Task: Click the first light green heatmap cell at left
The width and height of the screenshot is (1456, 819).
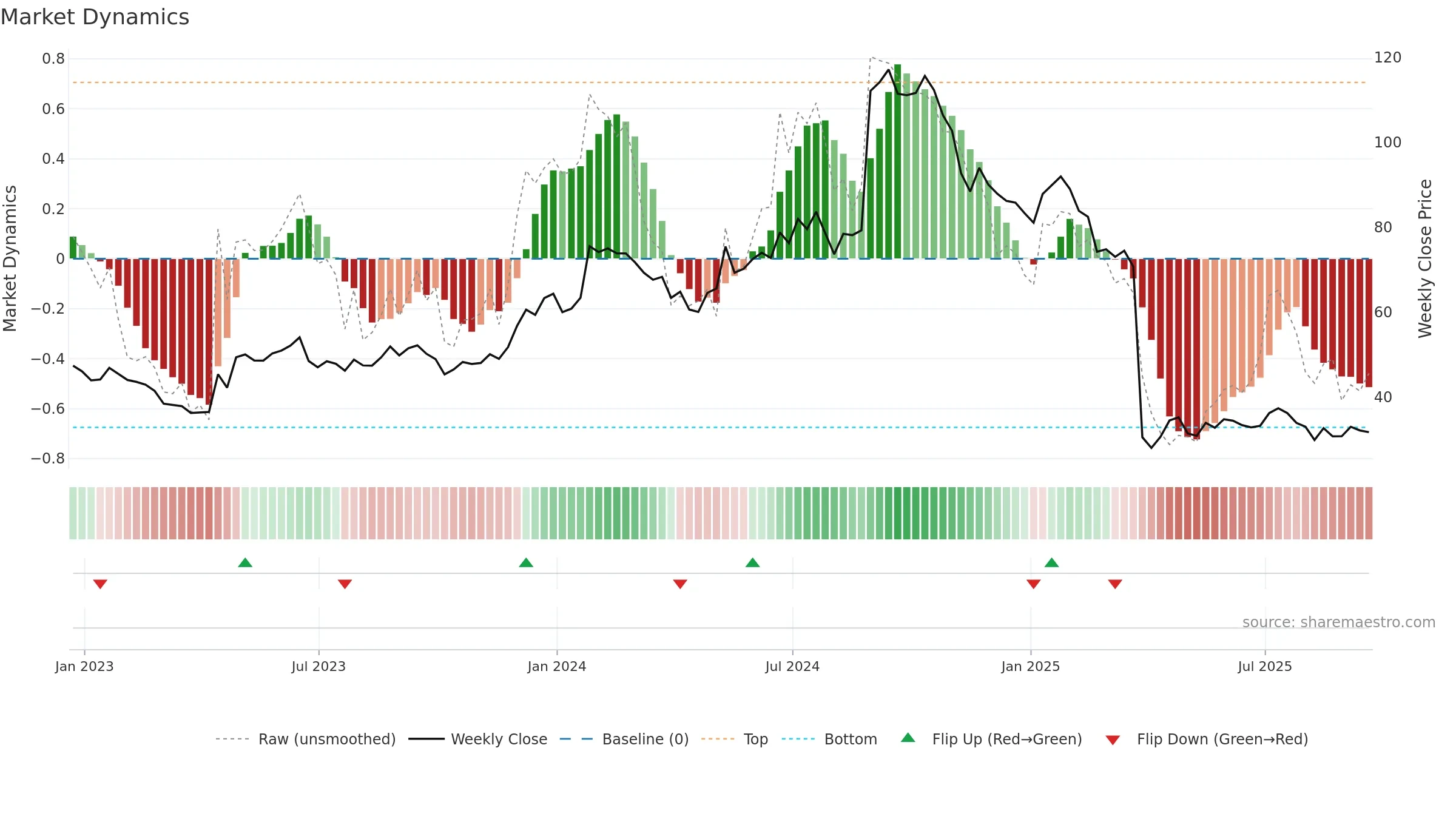Action: pos(73,513)
